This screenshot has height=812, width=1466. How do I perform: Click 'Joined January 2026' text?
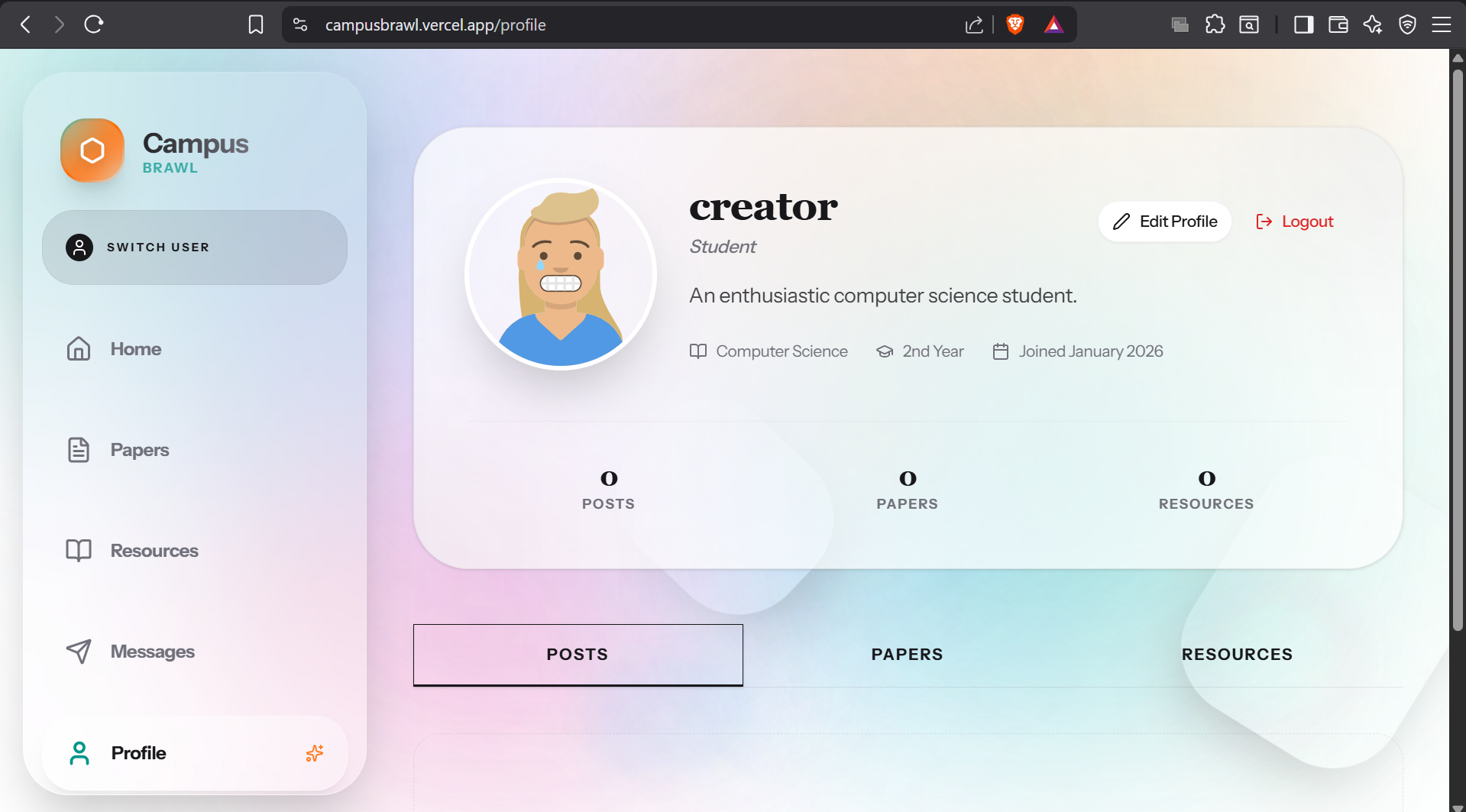point(1091,351)
